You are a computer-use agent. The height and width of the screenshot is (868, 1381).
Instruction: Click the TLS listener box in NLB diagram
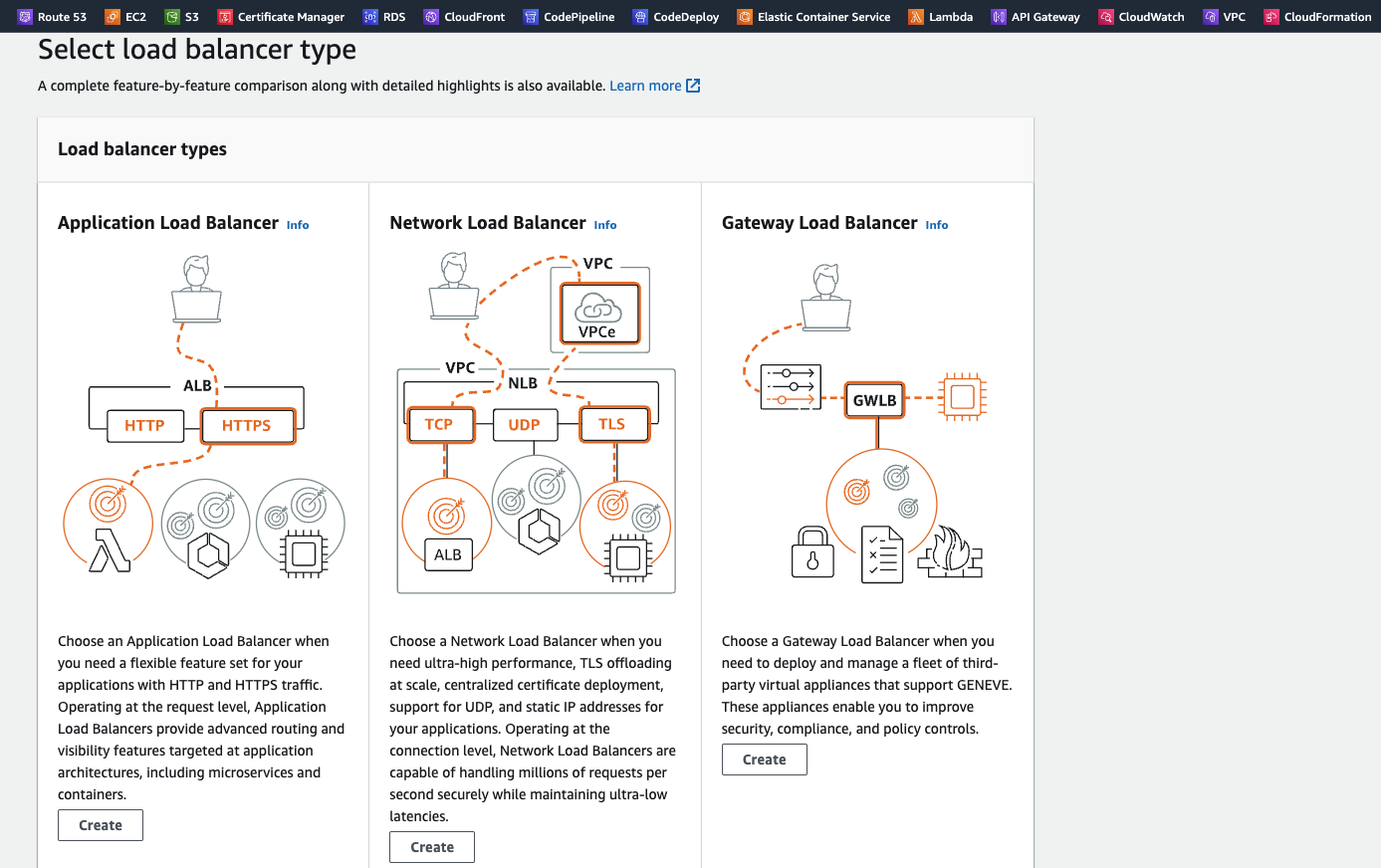[x=614, y=424]
